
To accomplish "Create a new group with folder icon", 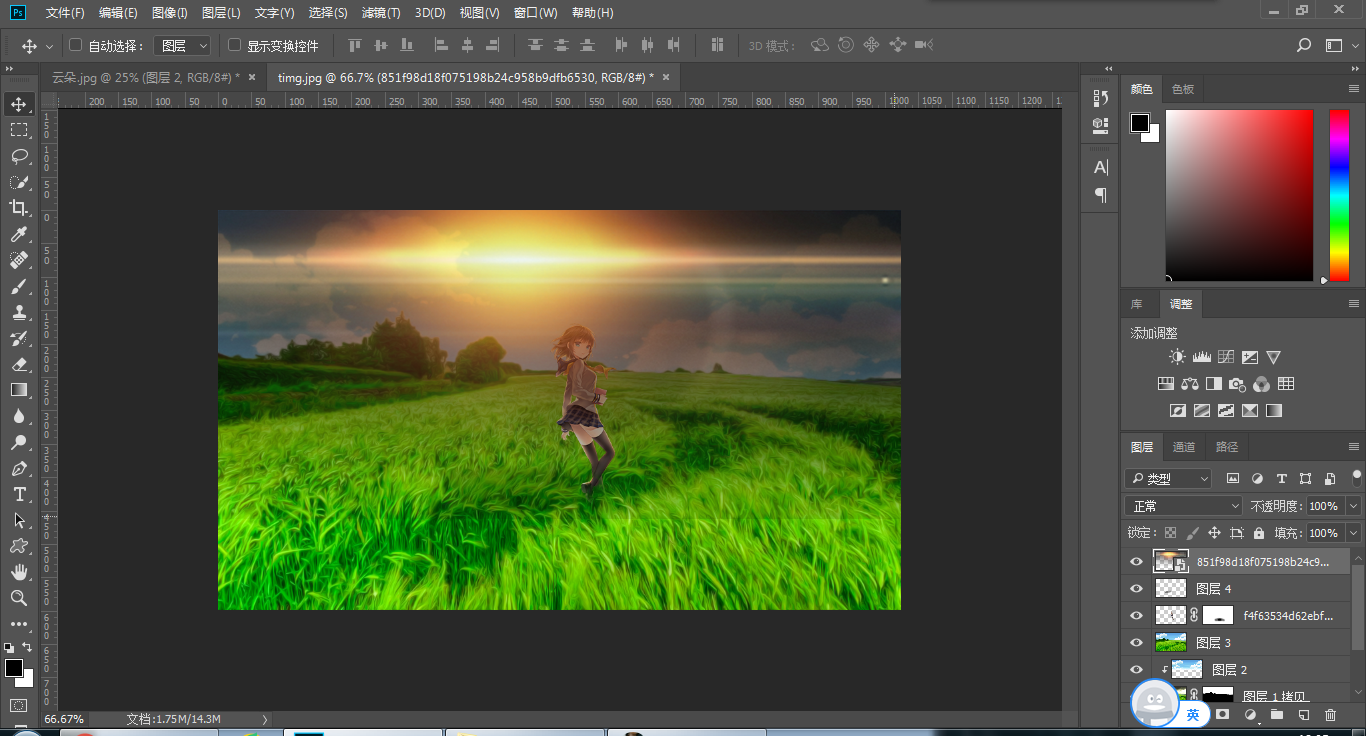I will 1277,715.
